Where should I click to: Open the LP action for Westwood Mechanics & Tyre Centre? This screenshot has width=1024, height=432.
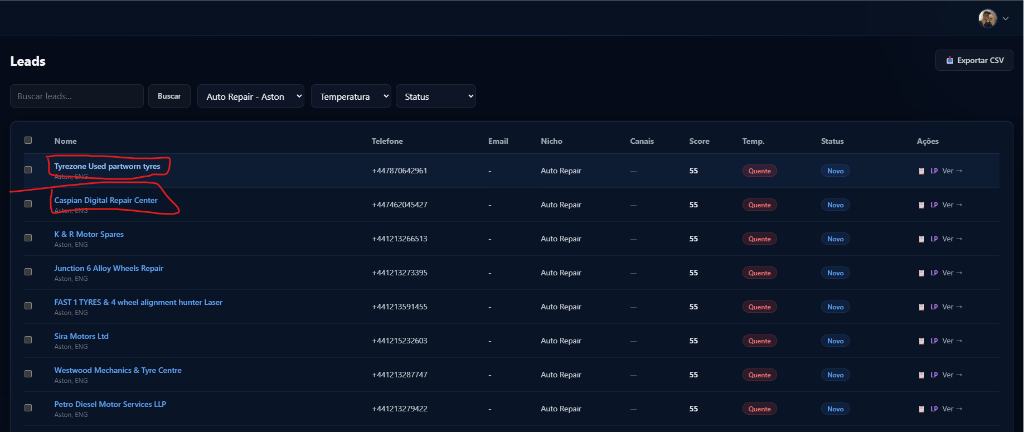tap(934, 375)
